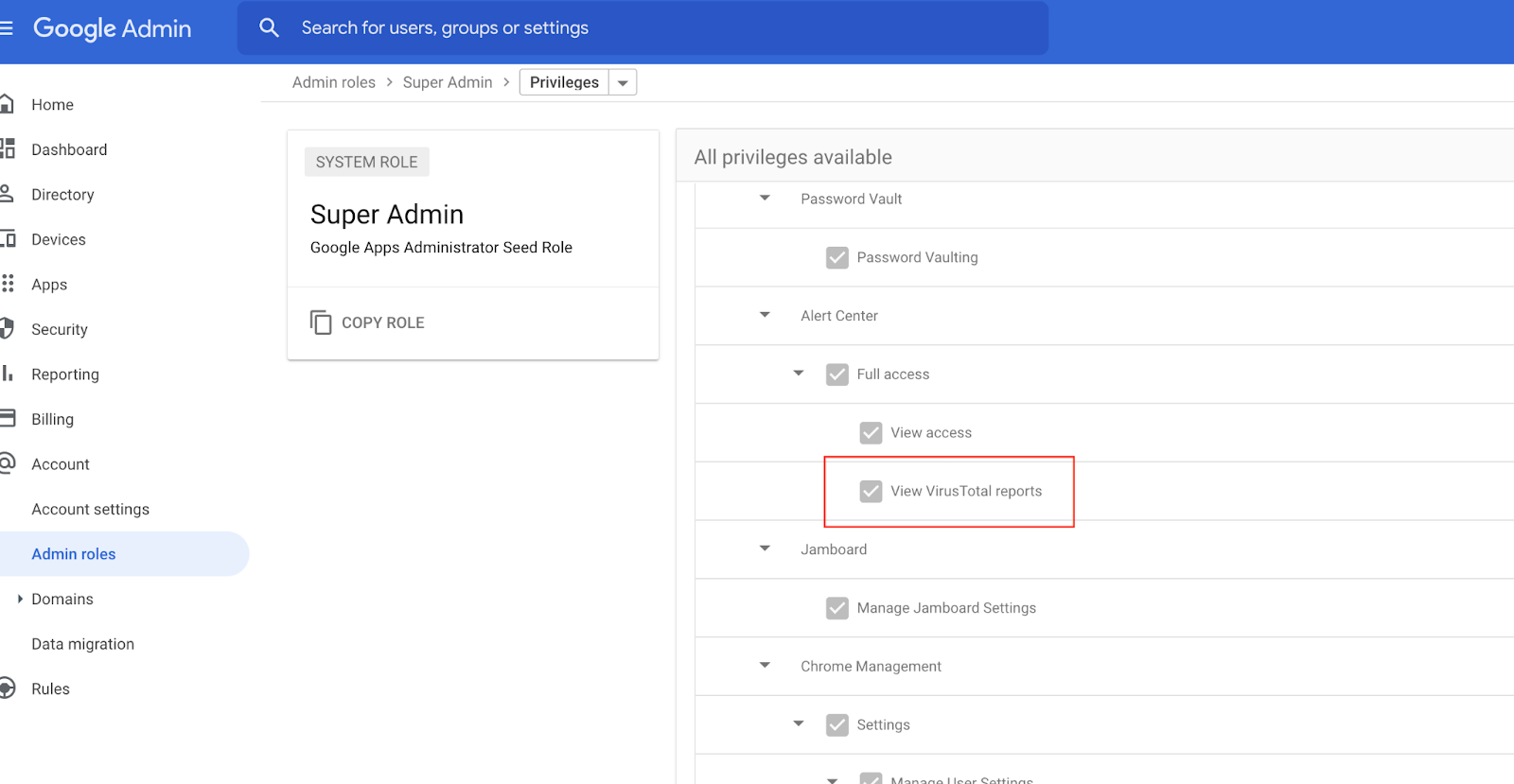Toggle the Manage Jamboard Settings checkbox
Viewport: 1514px width, 784px height.
click(837, 608)
